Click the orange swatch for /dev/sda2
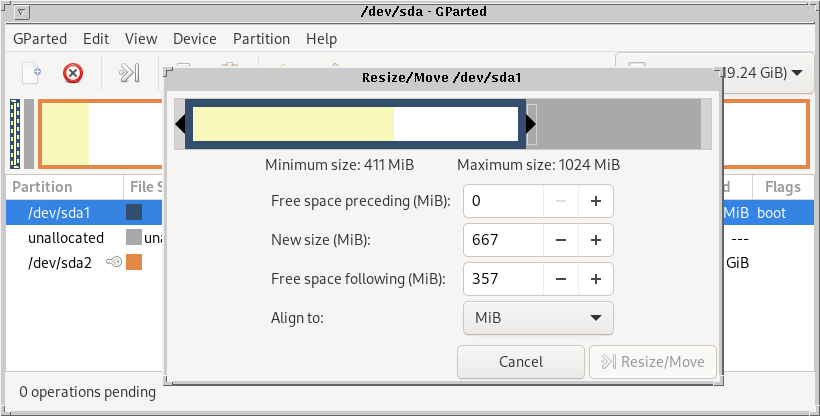Screen dimensions: 820x416 coord(134,262)
